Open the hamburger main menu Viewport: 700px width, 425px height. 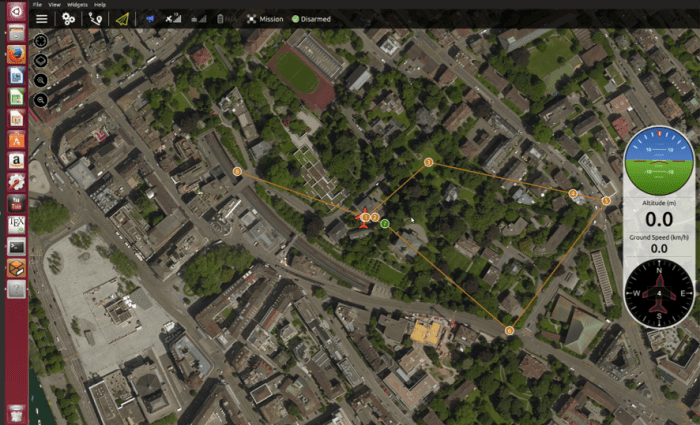click(x=41, y=18)
